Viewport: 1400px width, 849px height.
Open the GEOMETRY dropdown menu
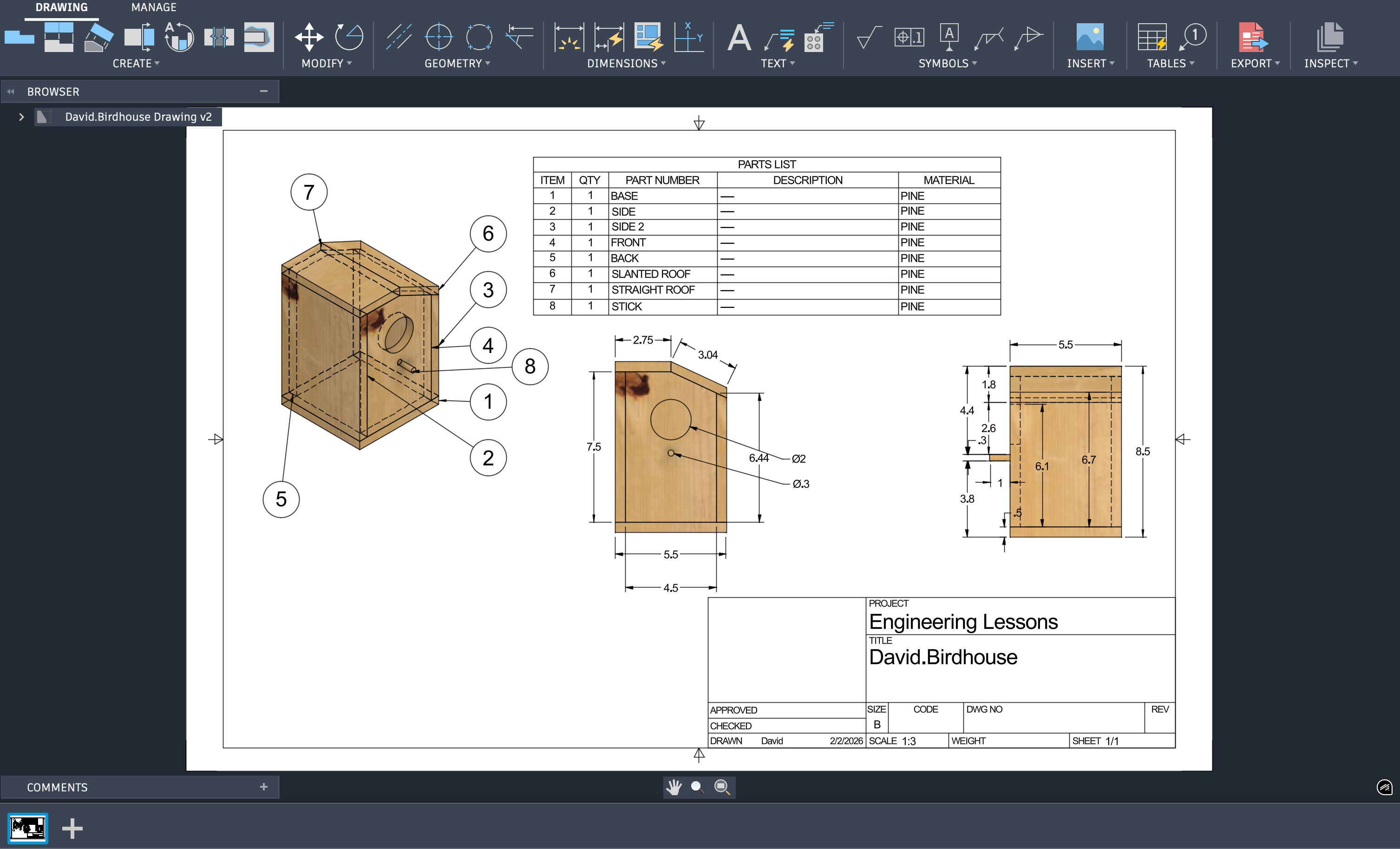pos(458,64)
